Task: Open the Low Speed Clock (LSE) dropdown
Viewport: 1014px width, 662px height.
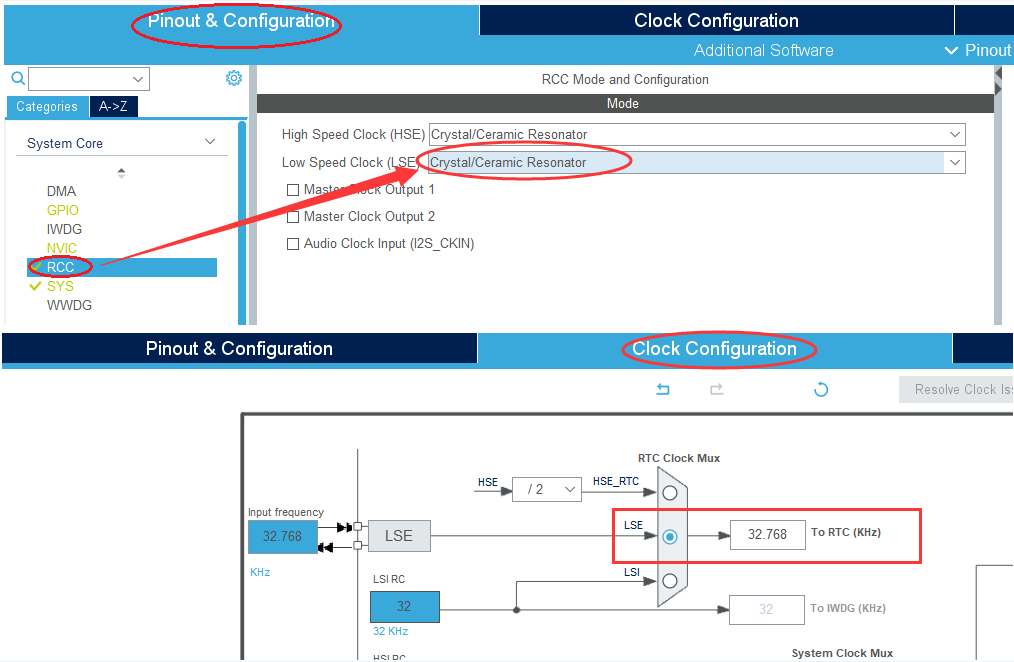Action: click(x=954, y=161)
